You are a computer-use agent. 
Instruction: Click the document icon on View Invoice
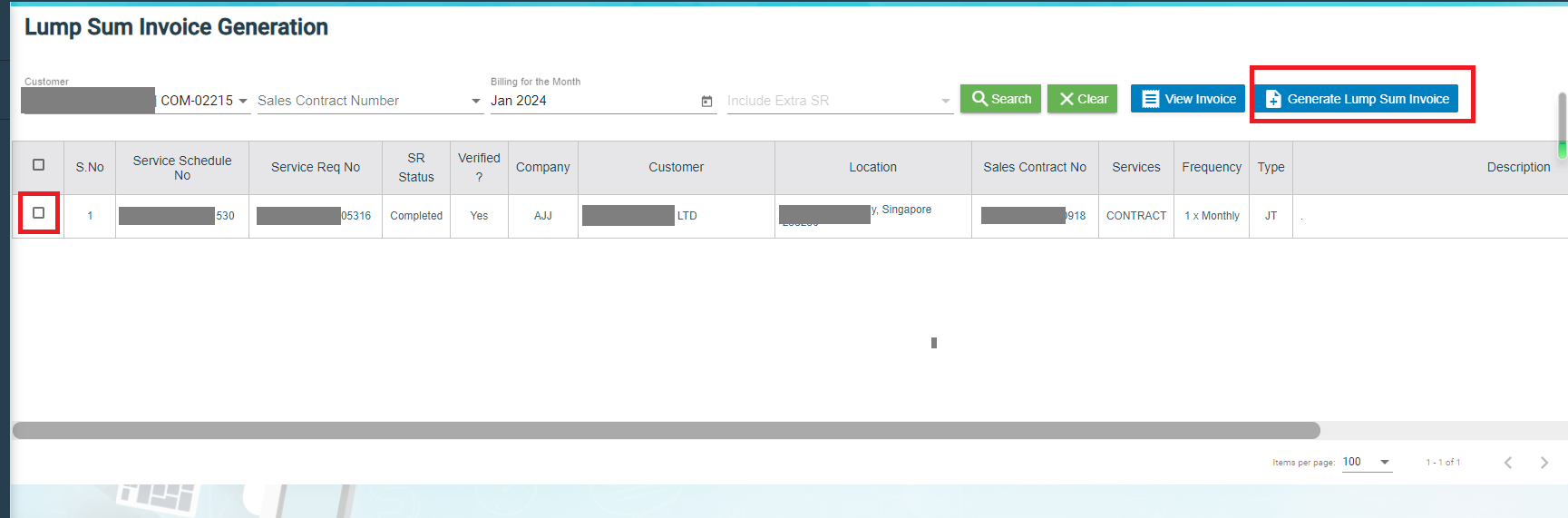(1150, 99)
